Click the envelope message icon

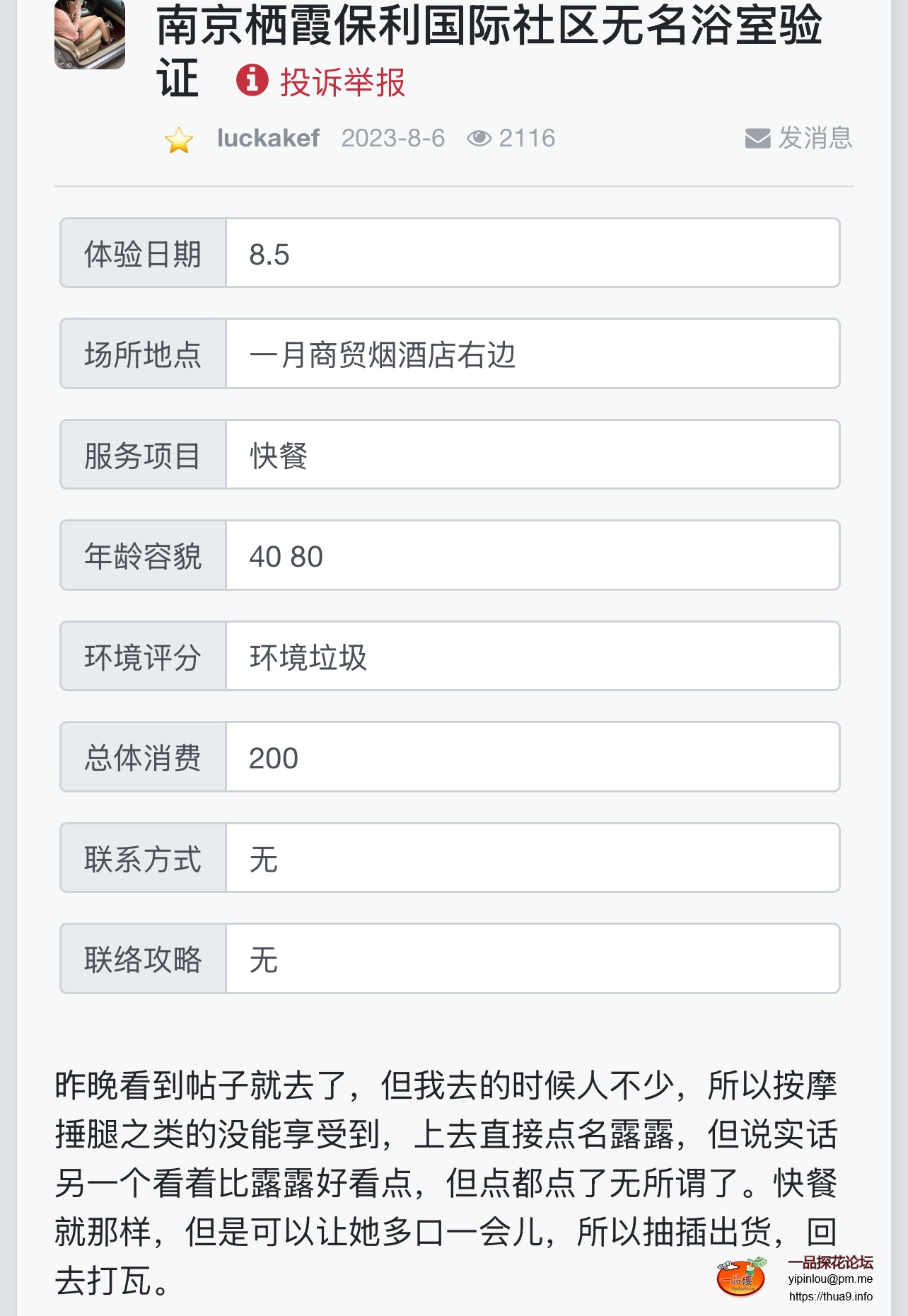(x=757, y=139)
